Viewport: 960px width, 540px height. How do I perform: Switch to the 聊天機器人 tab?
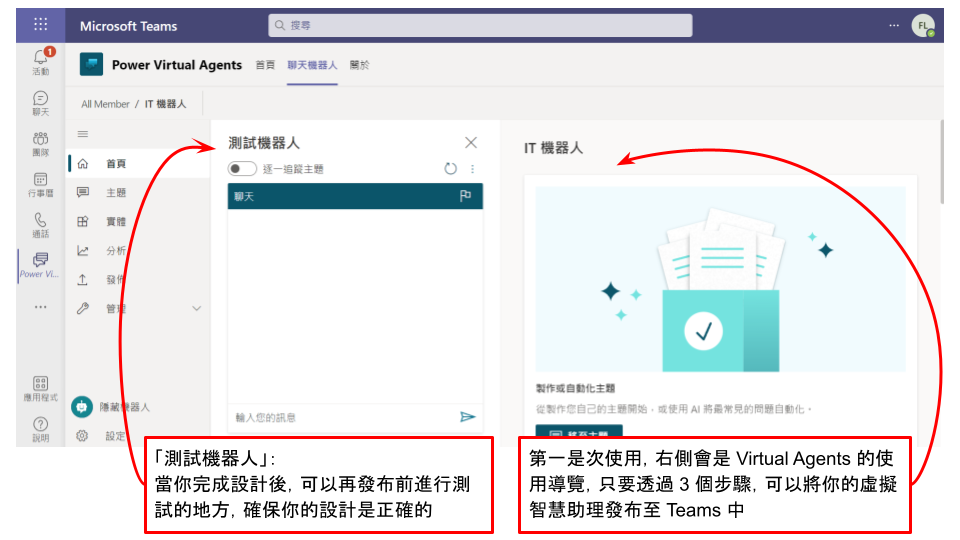click(312, 65)
